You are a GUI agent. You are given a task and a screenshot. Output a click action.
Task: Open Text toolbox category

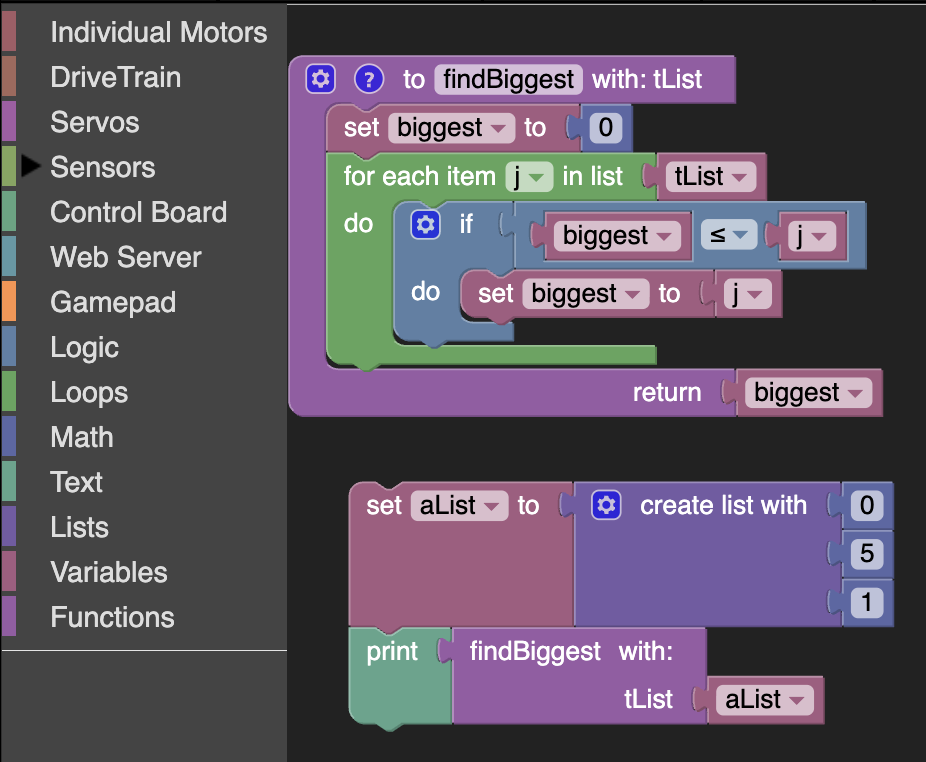click(x=76, y=482)
